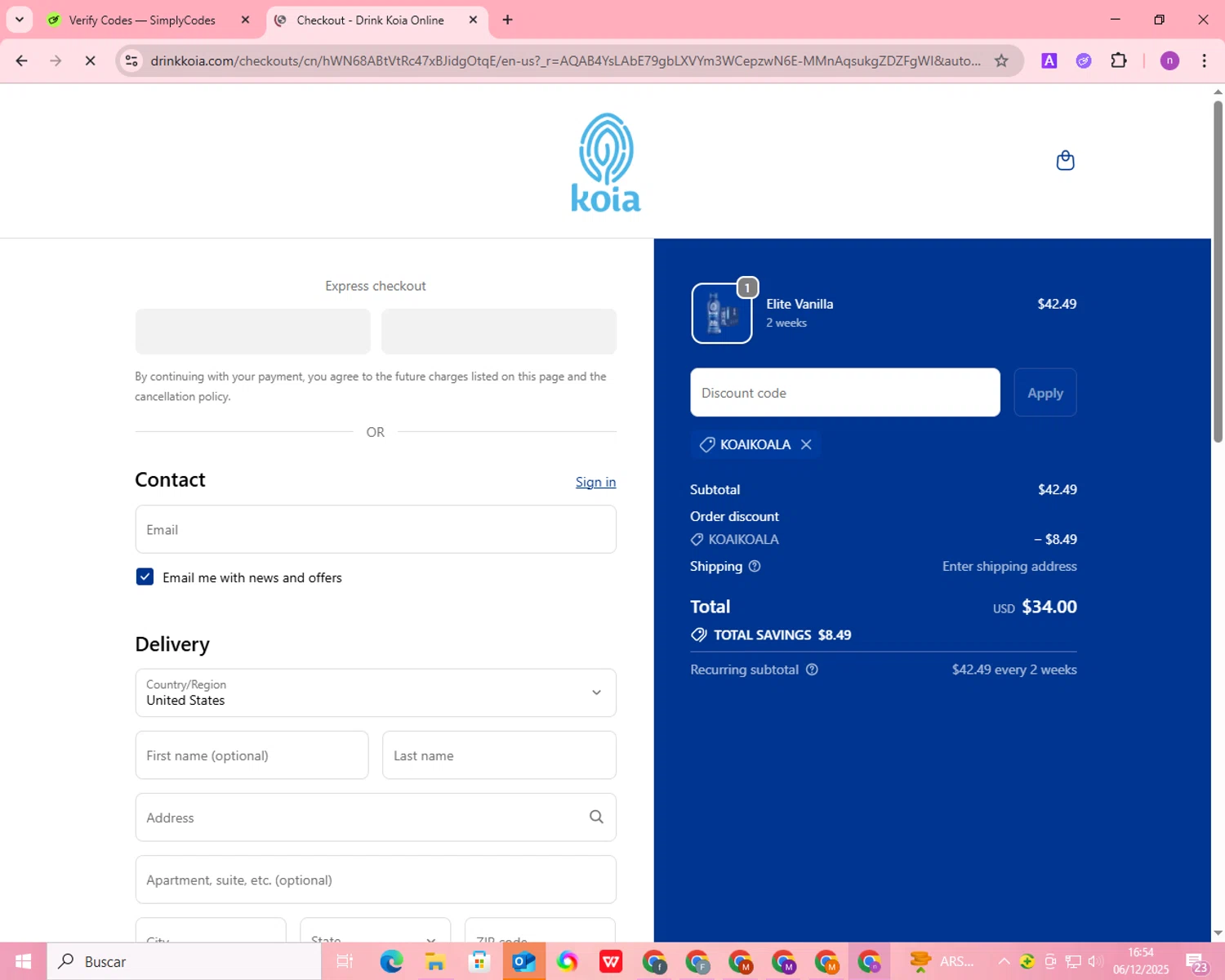1225x980 pixels.
Task: Open the Windows Start menu
Action: 23,961
